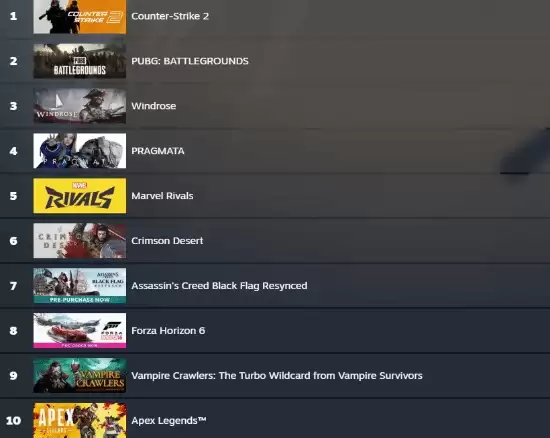Click the Windrose game title
This screenshot has height=438, width=550.
(x=154, y=106)
